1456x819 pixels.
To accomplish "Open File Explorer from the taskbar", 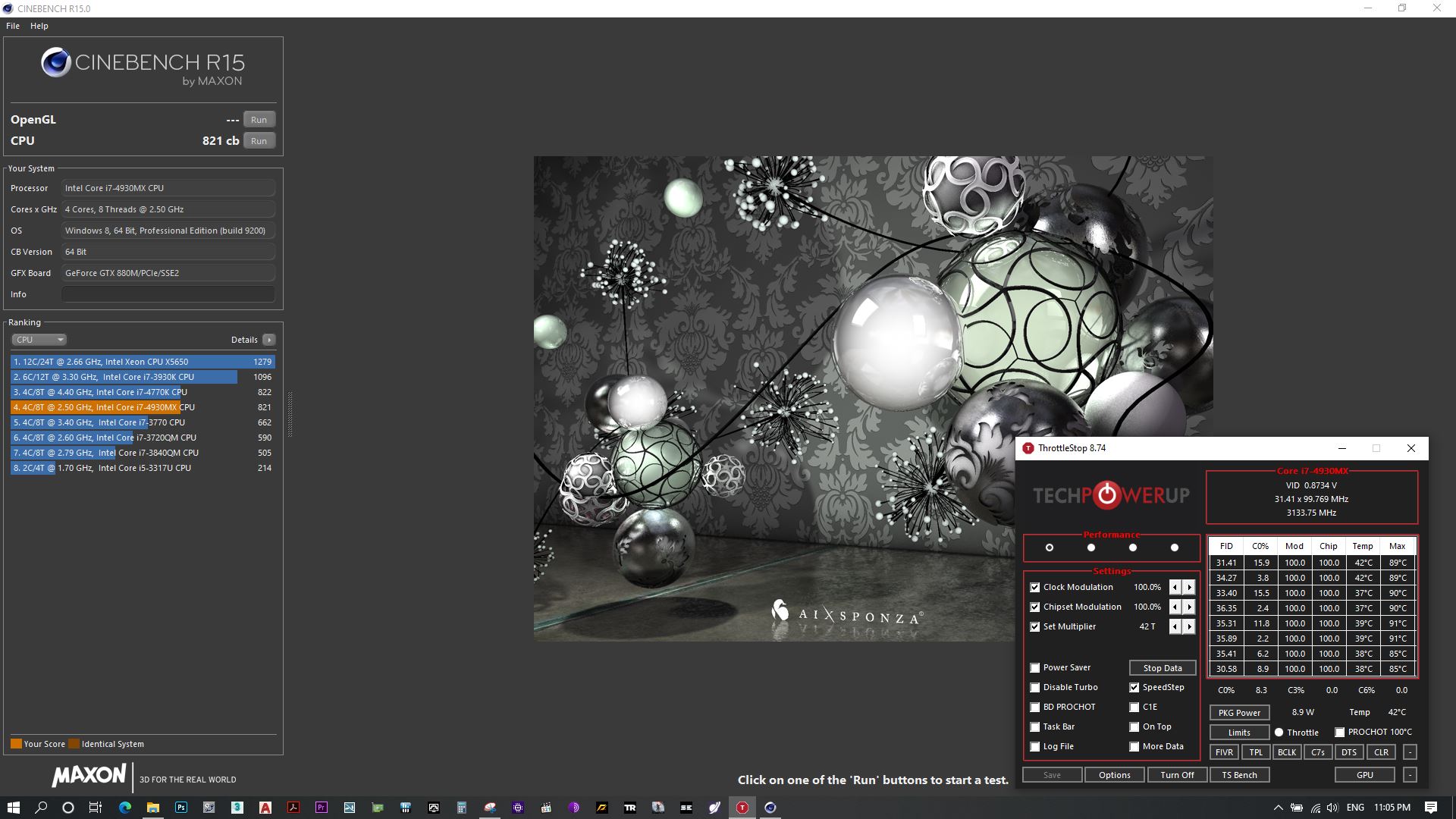I will point(153,808).
